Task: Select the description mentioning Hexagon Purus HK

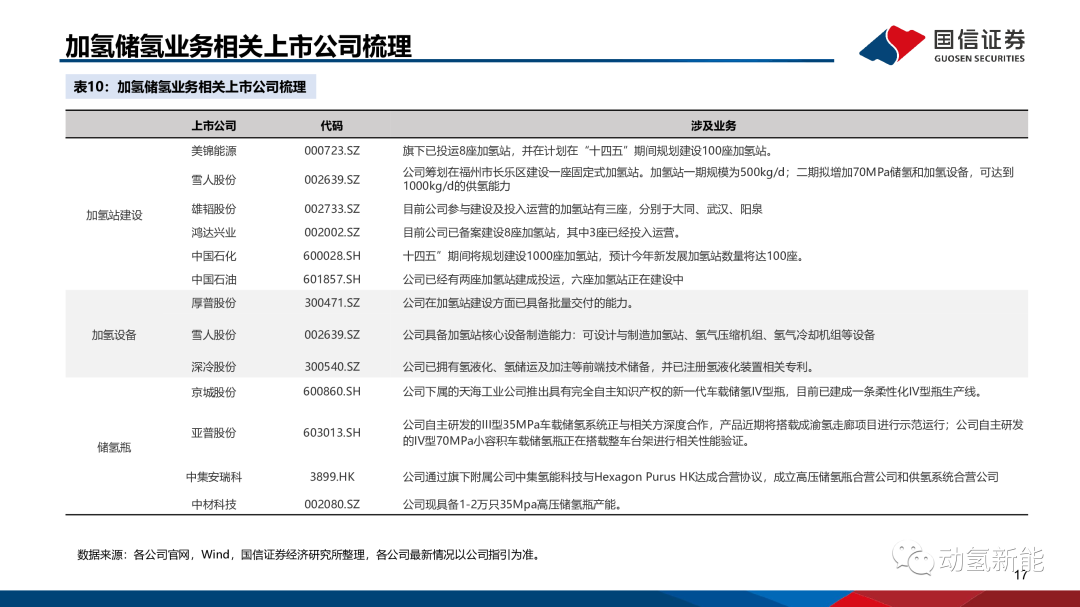Action: point(700,477)
